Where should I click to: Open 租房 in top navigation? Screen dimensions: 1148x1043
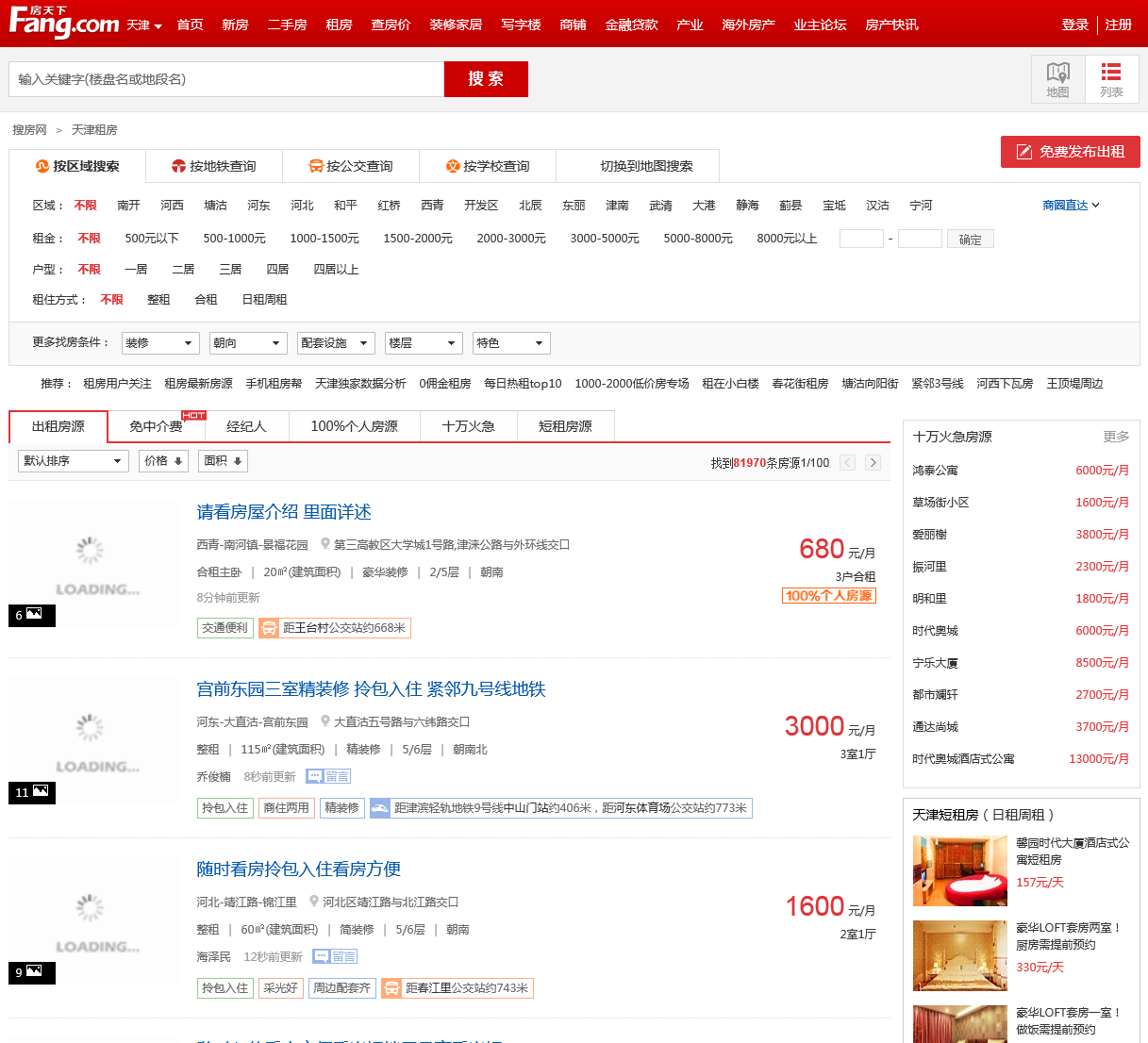(339, 25)
